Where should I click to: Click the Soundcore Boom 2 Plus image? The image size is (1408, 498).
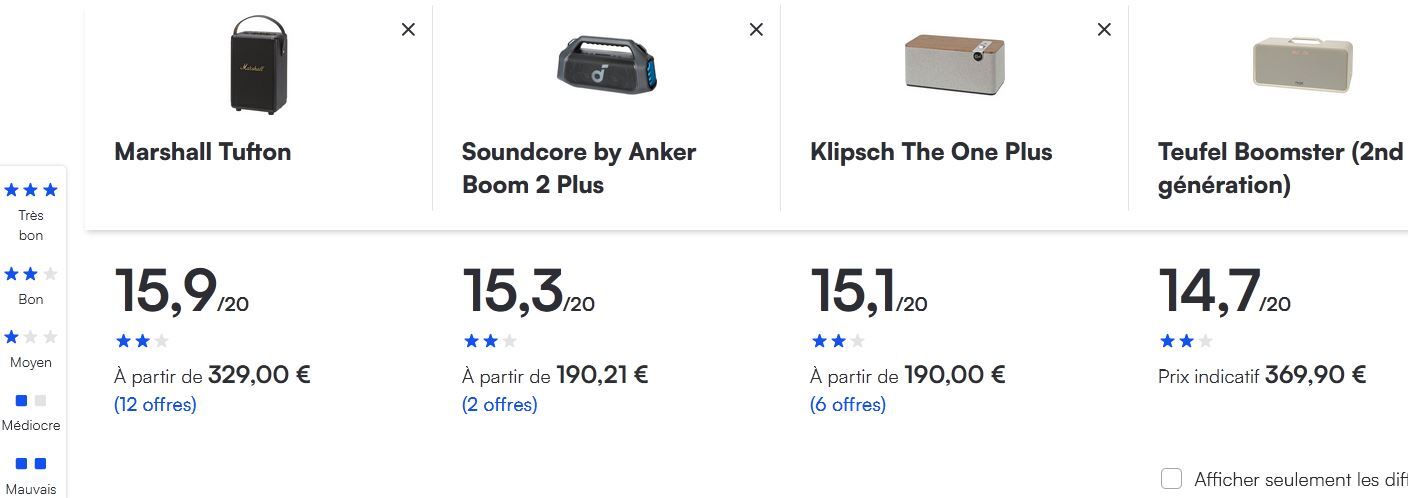click(606, 65)
